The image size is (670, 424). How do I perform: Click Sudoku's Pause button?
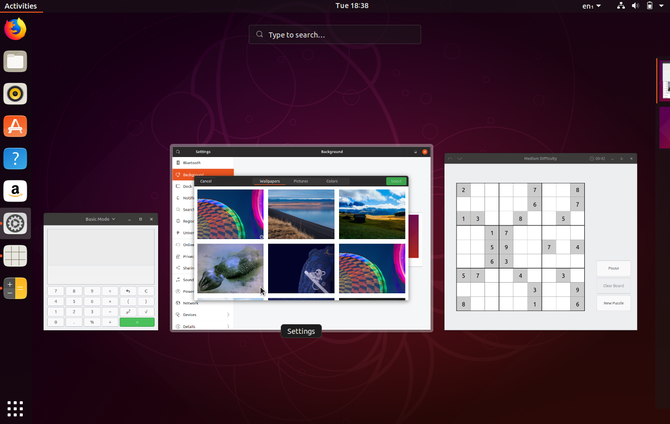pyautogui.click(x=614, y=268)
